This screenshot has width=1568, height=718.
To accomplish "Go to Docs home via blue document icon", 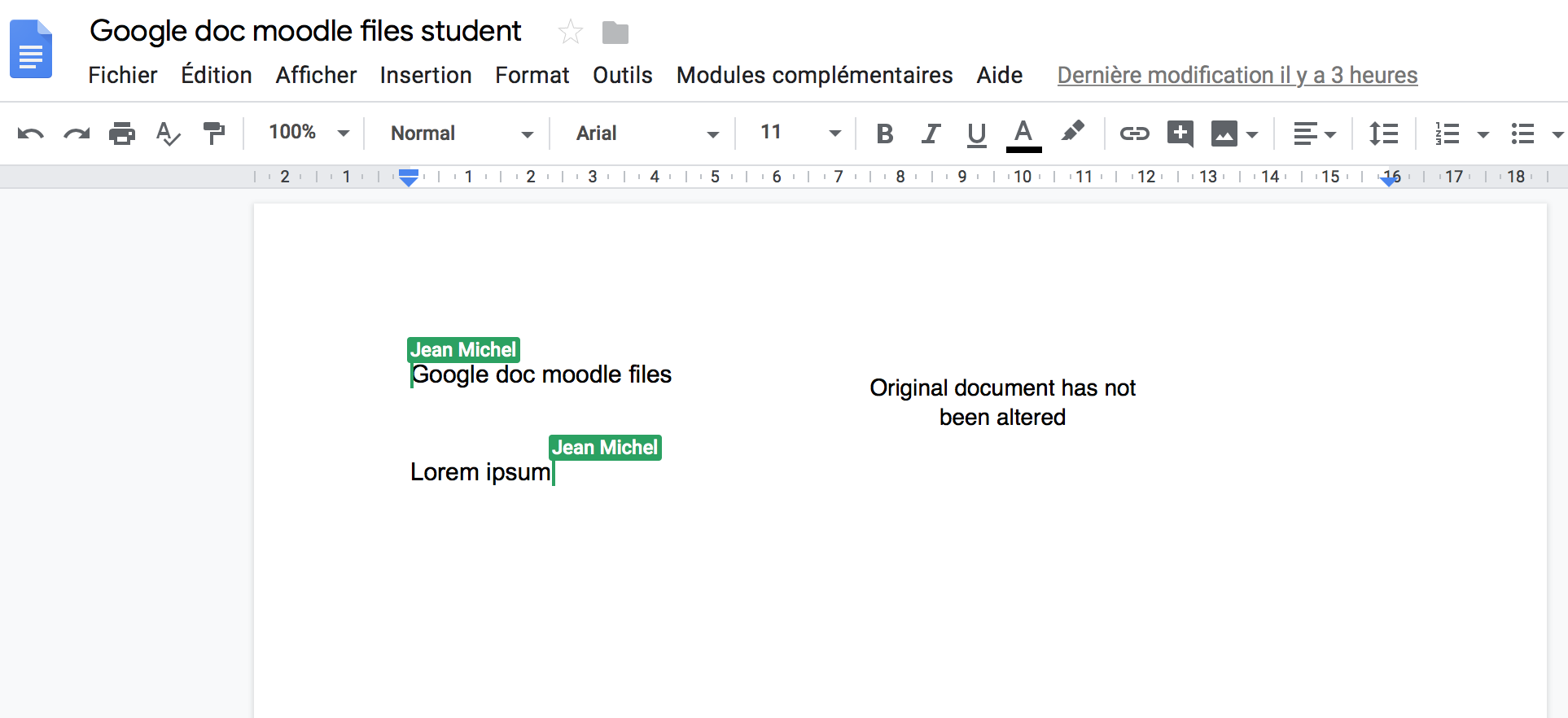I will pos(31,49).
